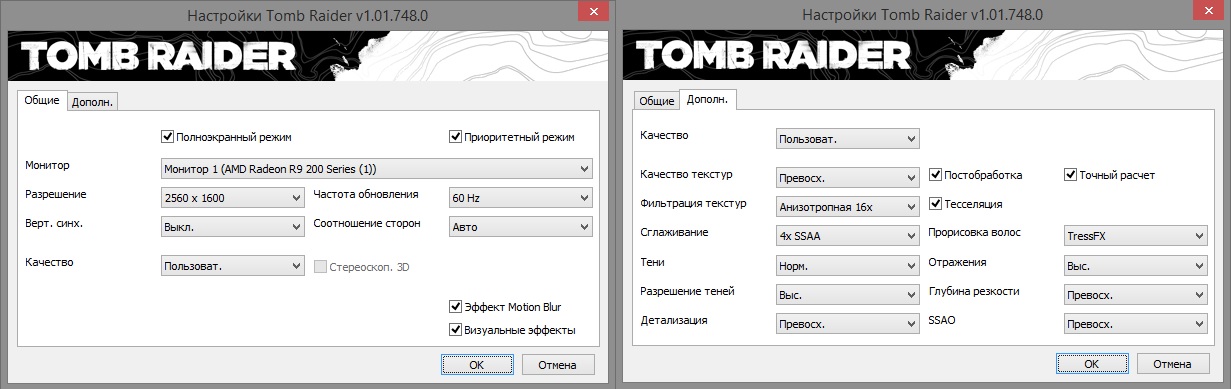Open Фильтрация текстур dropdown showing Анизотропная 16x
Viewport: 1231px width, 389px height.
click(x=847, y=206)
